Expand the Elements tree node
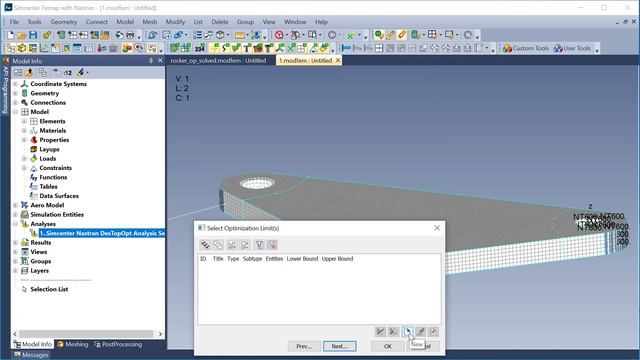640x360 pixels. [24, 121]
